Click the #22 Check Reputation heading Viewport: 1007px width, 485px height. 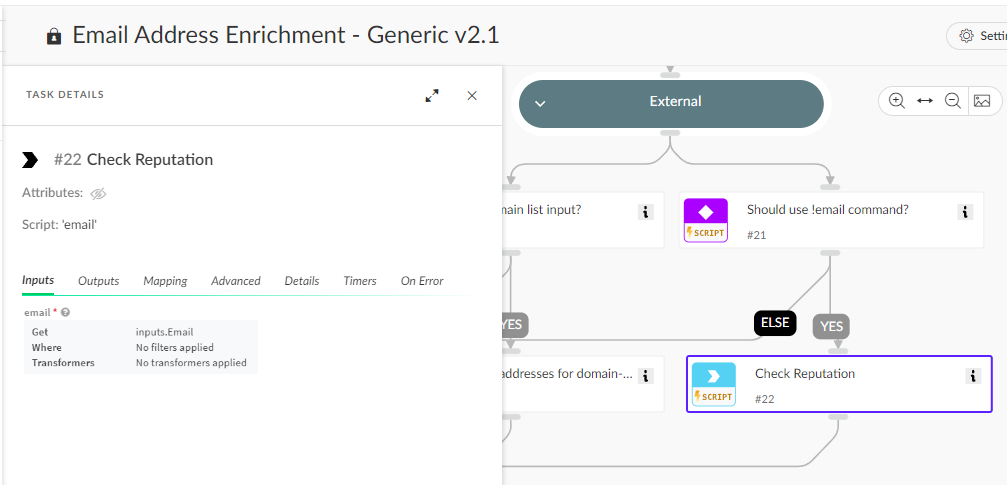pyautogui.click(x=134, y=160)
